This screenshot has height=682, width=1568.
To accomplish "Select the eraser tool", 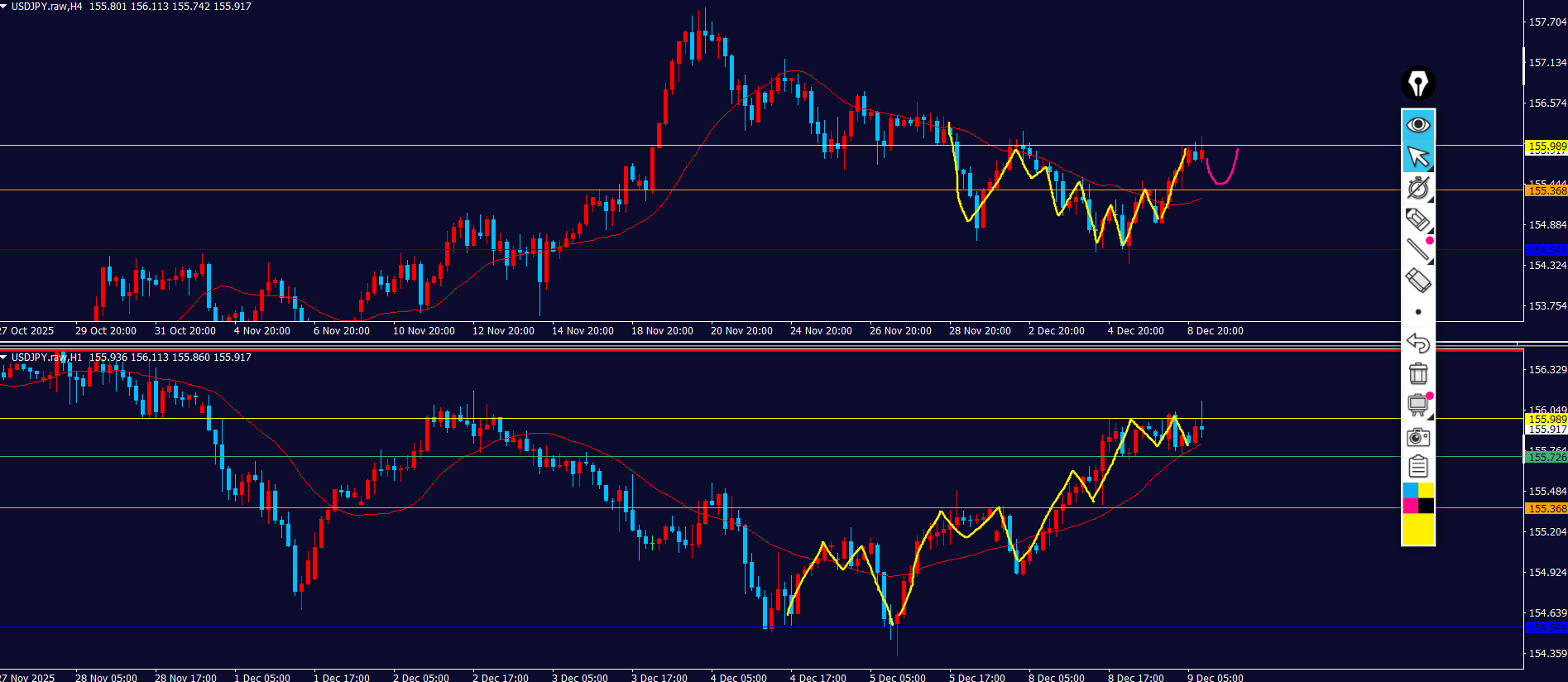I will [x=1417, y=281].
